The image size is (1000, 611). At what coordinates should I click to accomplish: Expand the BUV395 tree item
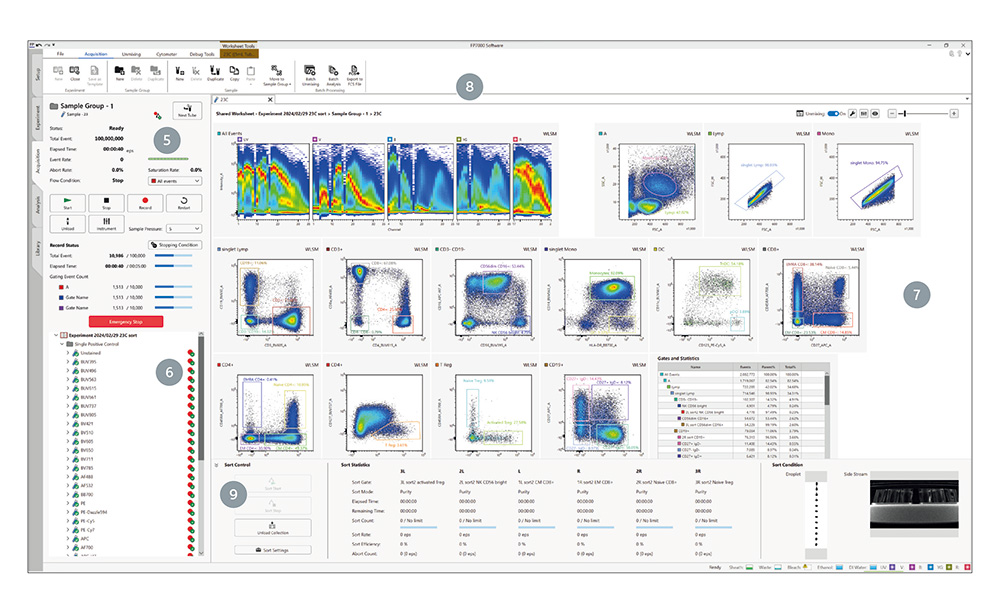(68, 362)
